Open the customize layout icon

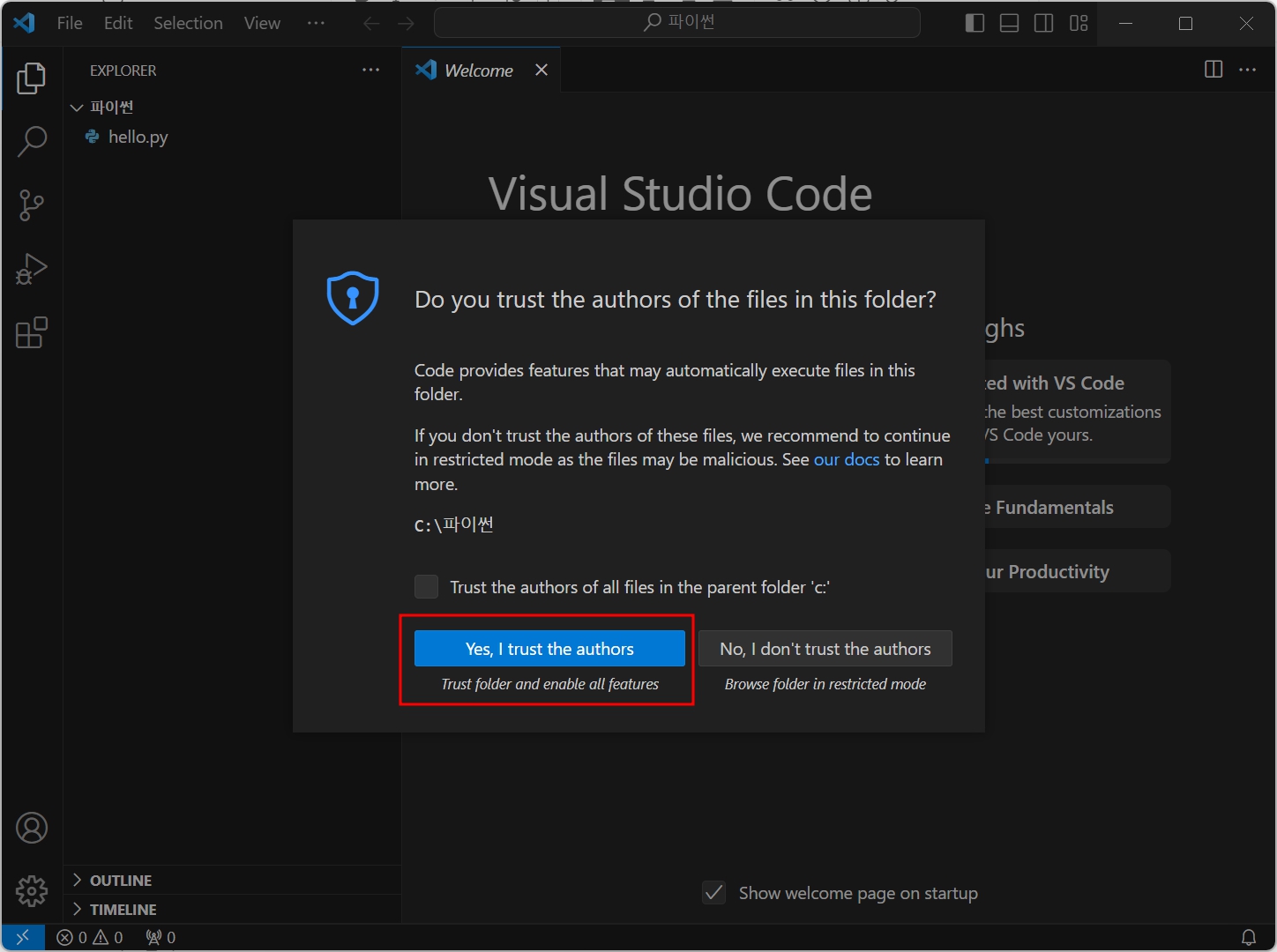1079,23
